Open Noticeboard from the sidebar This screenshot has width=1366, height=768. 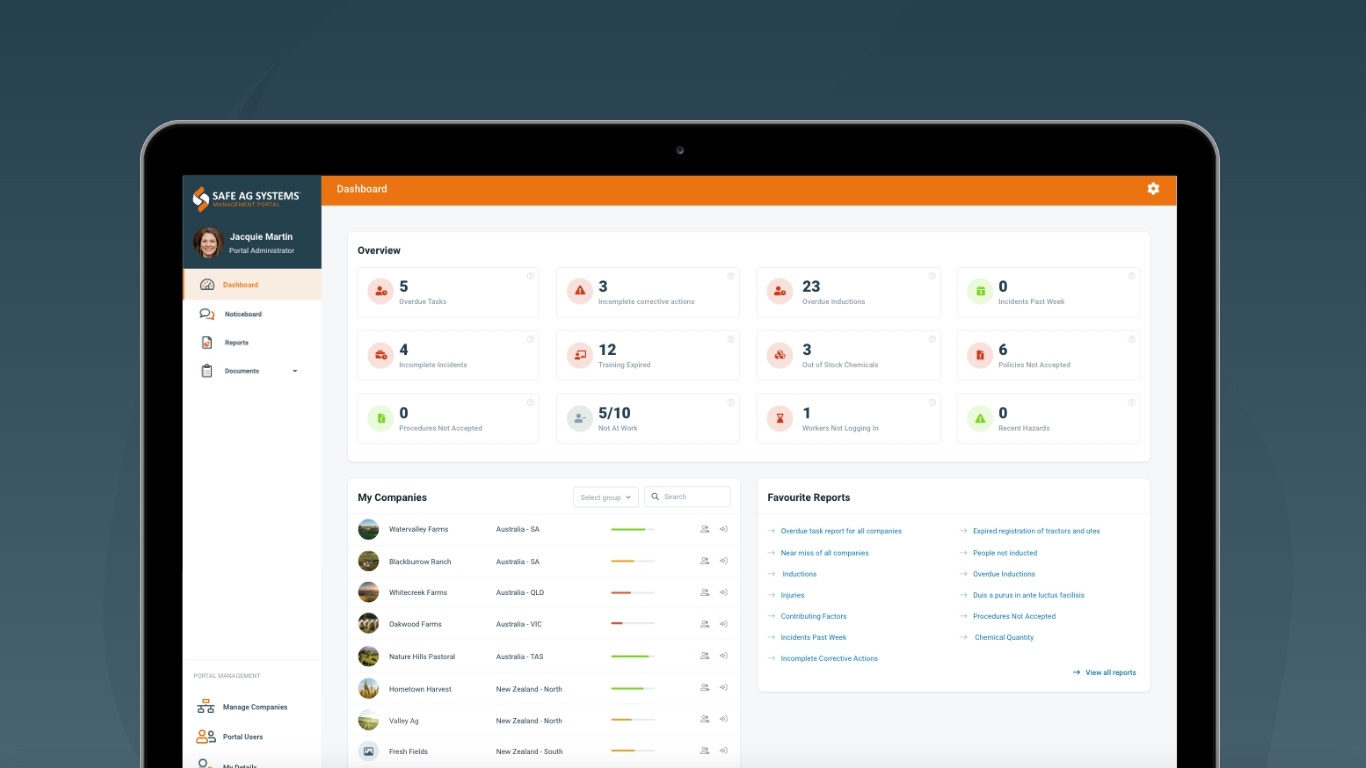[242, 314]
